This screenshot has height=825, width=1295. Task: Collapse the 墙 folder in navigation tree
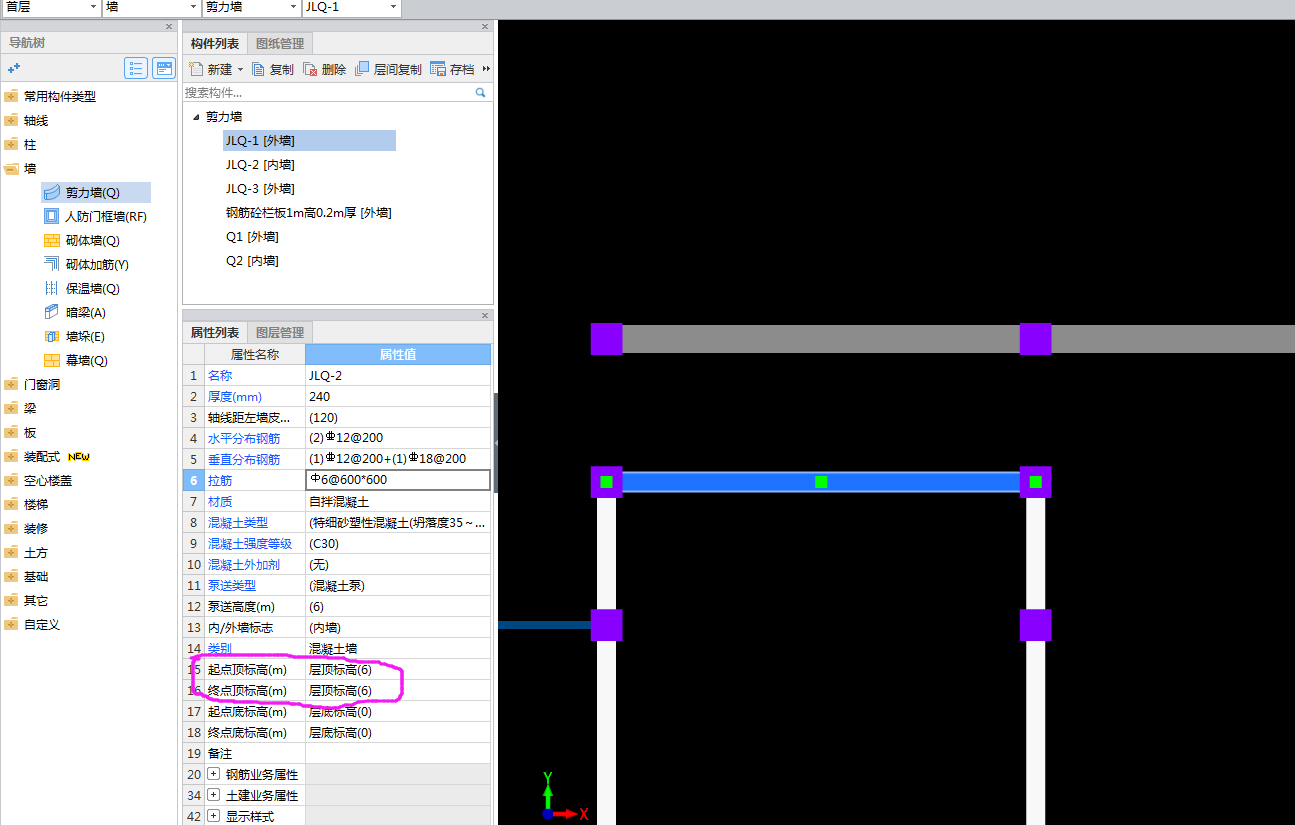click(x=11, y=168)
